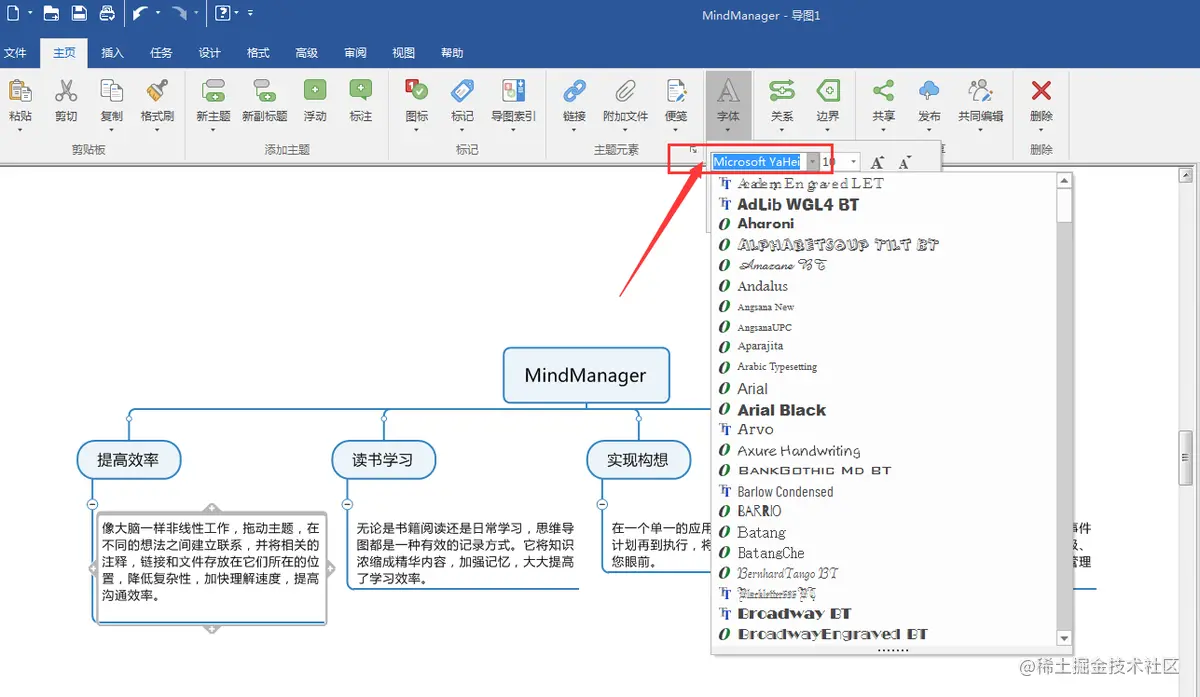Expand the font size dropdown arrow
1200x697 pixels.
(x=853, y=162)
